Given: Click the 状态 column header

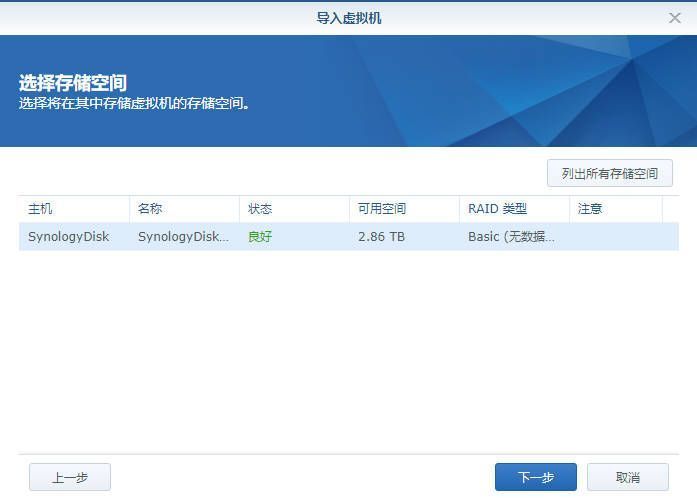Looking at the screenshot, I should [260, 209].
